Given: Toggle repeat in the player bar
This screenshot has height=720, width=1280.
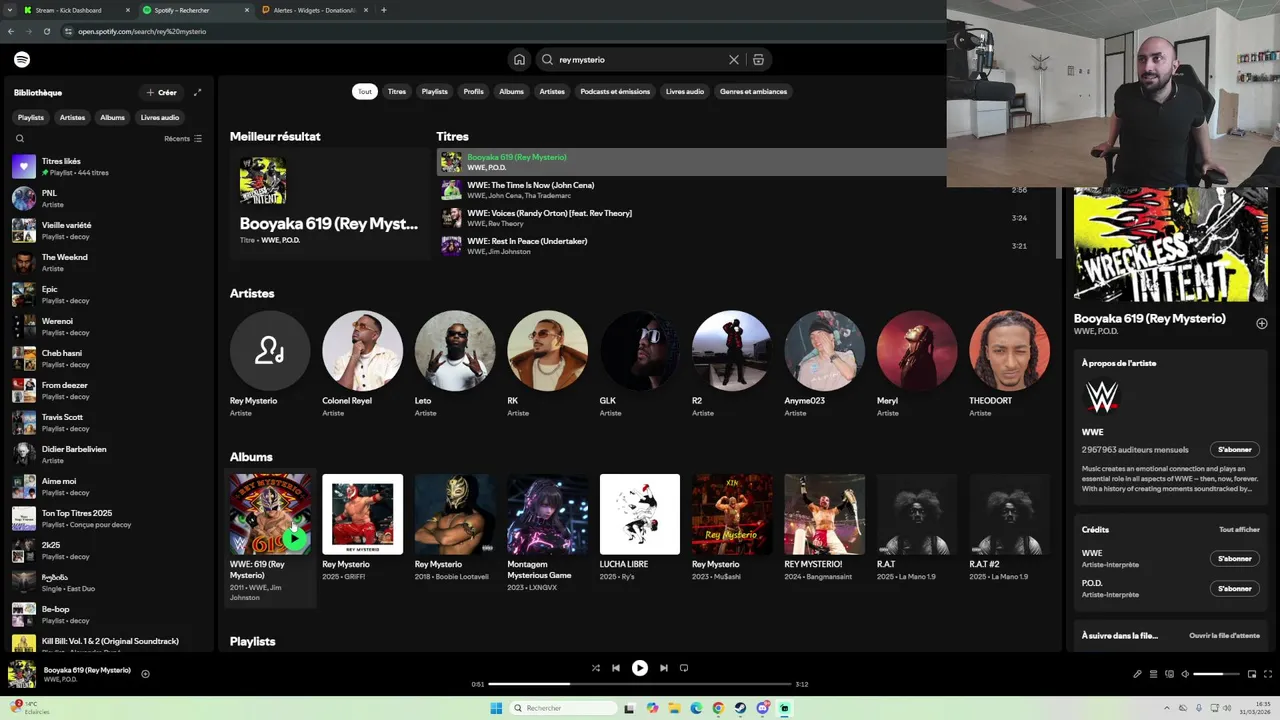Looking at the screenshot, I should pyautogui.click(x=684, y=668).
